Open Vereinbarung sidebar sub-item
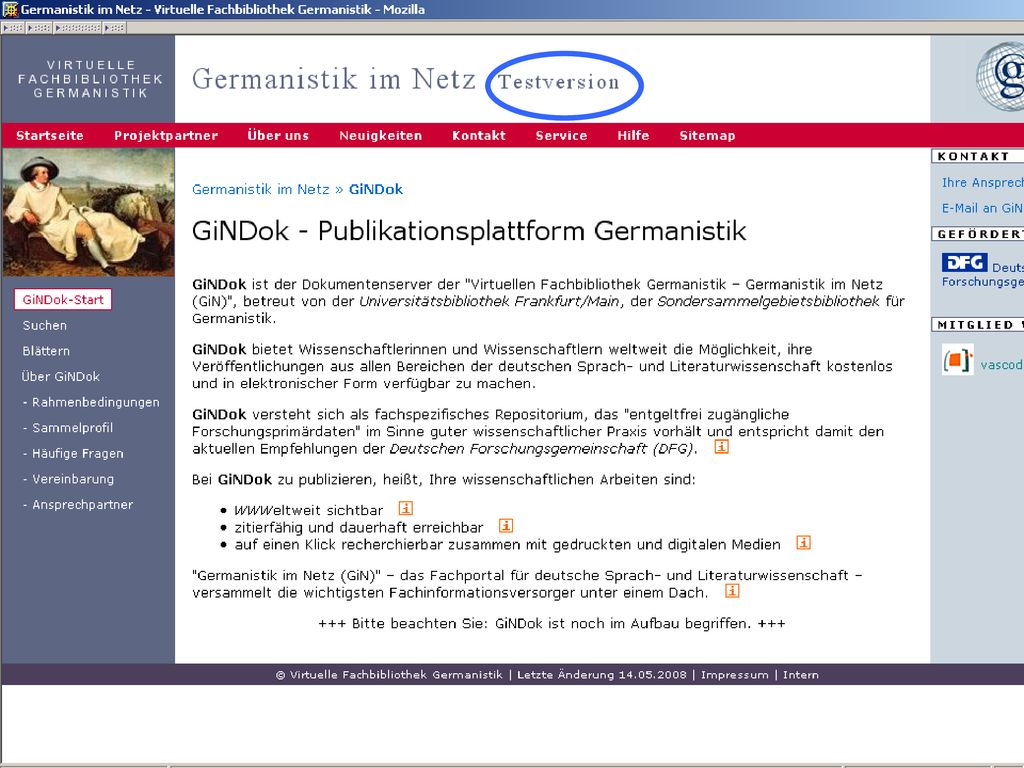Viewport: 1024px width, 768px height. 69,479
